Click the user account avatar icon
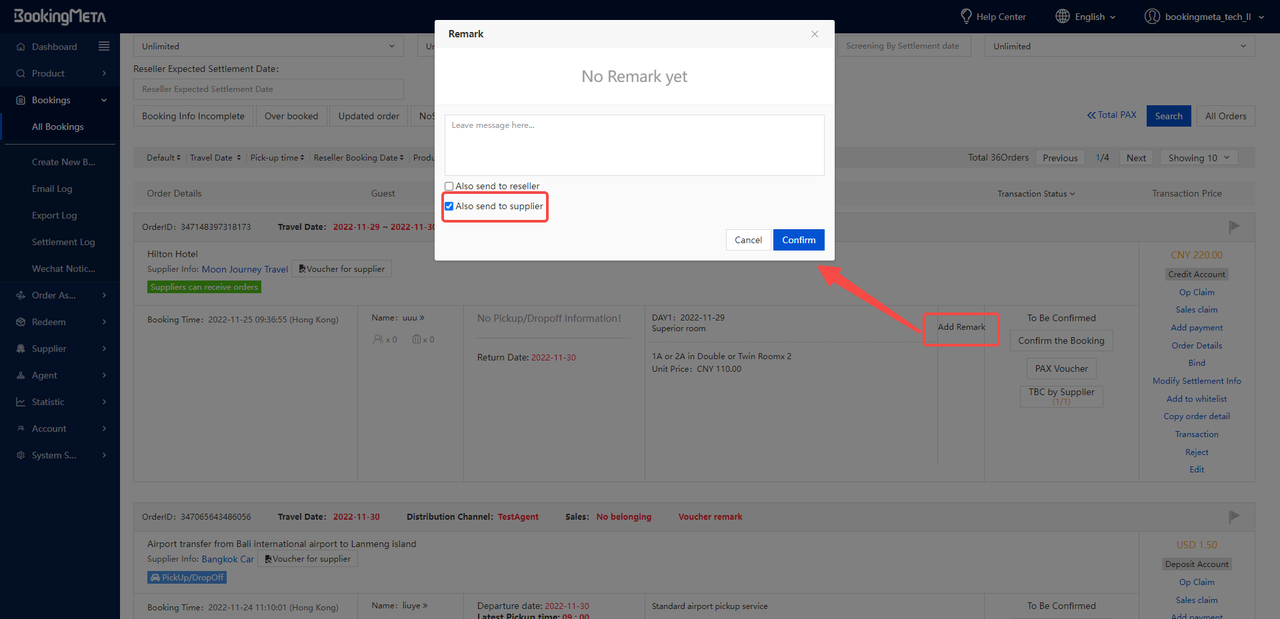The width and height of the screenshot is (1280, 619). pos(1152,16)
